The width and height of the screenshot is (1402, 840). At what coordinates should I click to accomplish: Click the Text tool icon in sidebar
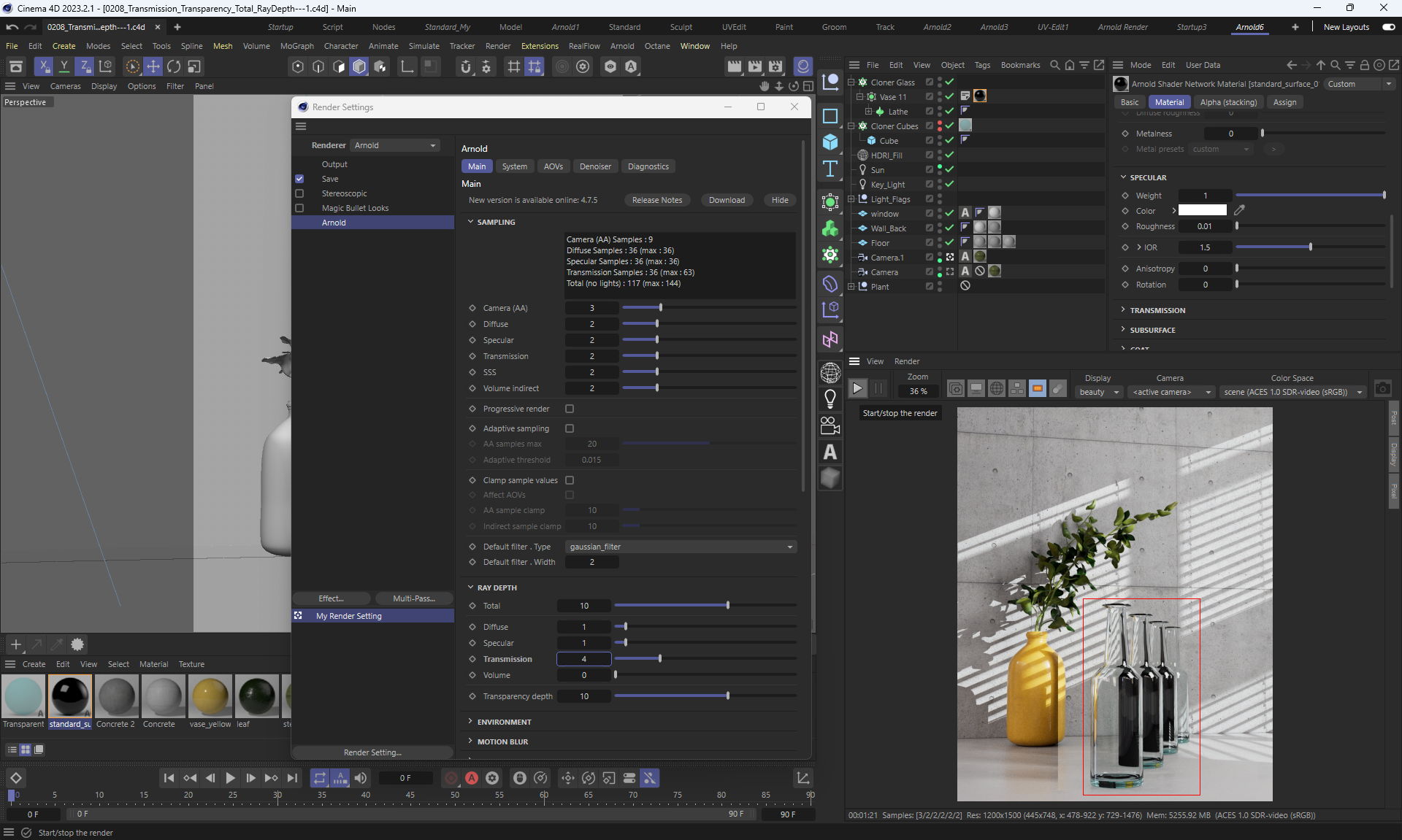coord(830,169)
